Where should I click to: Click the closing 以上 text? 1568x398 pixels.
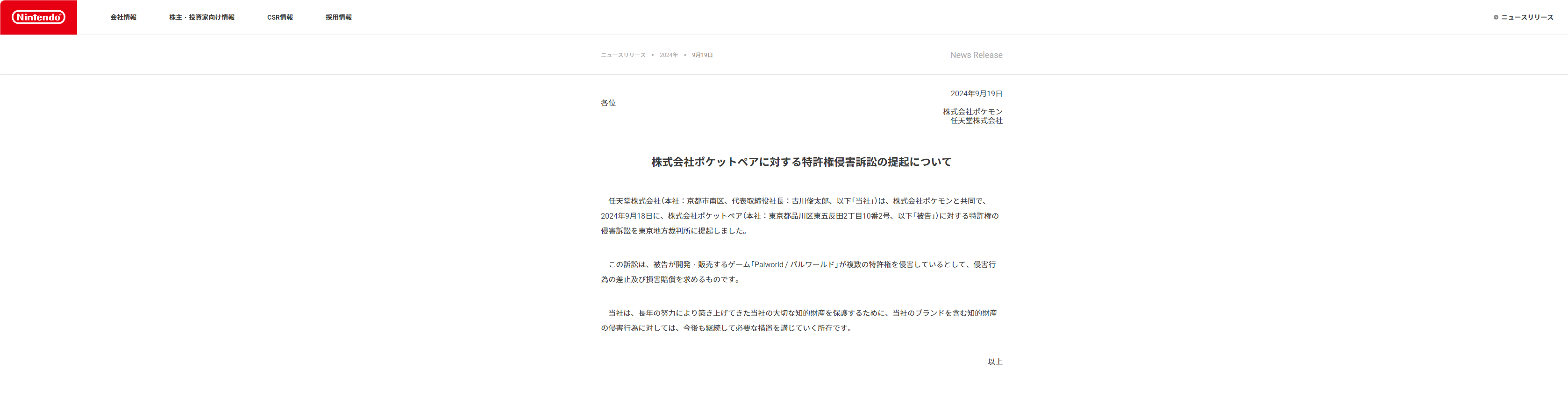995,362
